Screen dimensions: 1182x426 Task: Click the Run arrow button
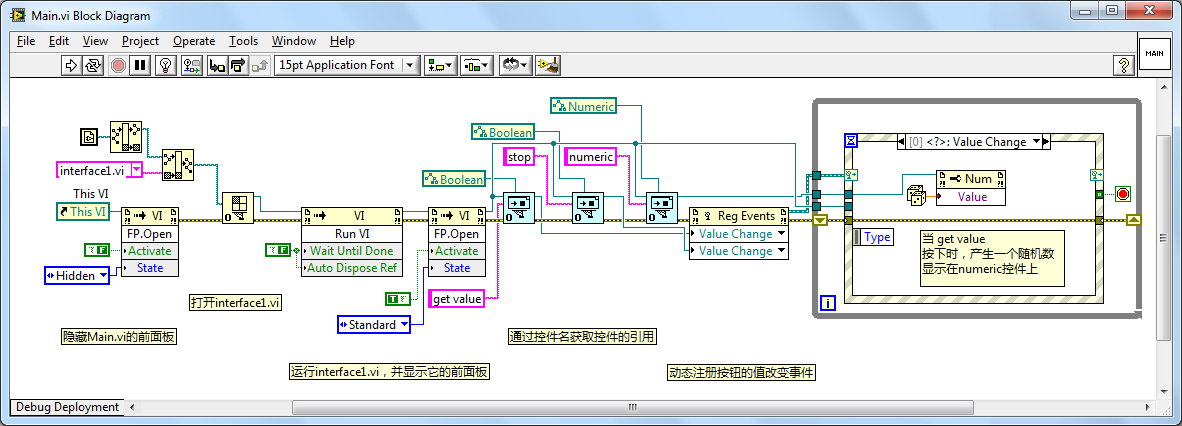pos(71,65)
